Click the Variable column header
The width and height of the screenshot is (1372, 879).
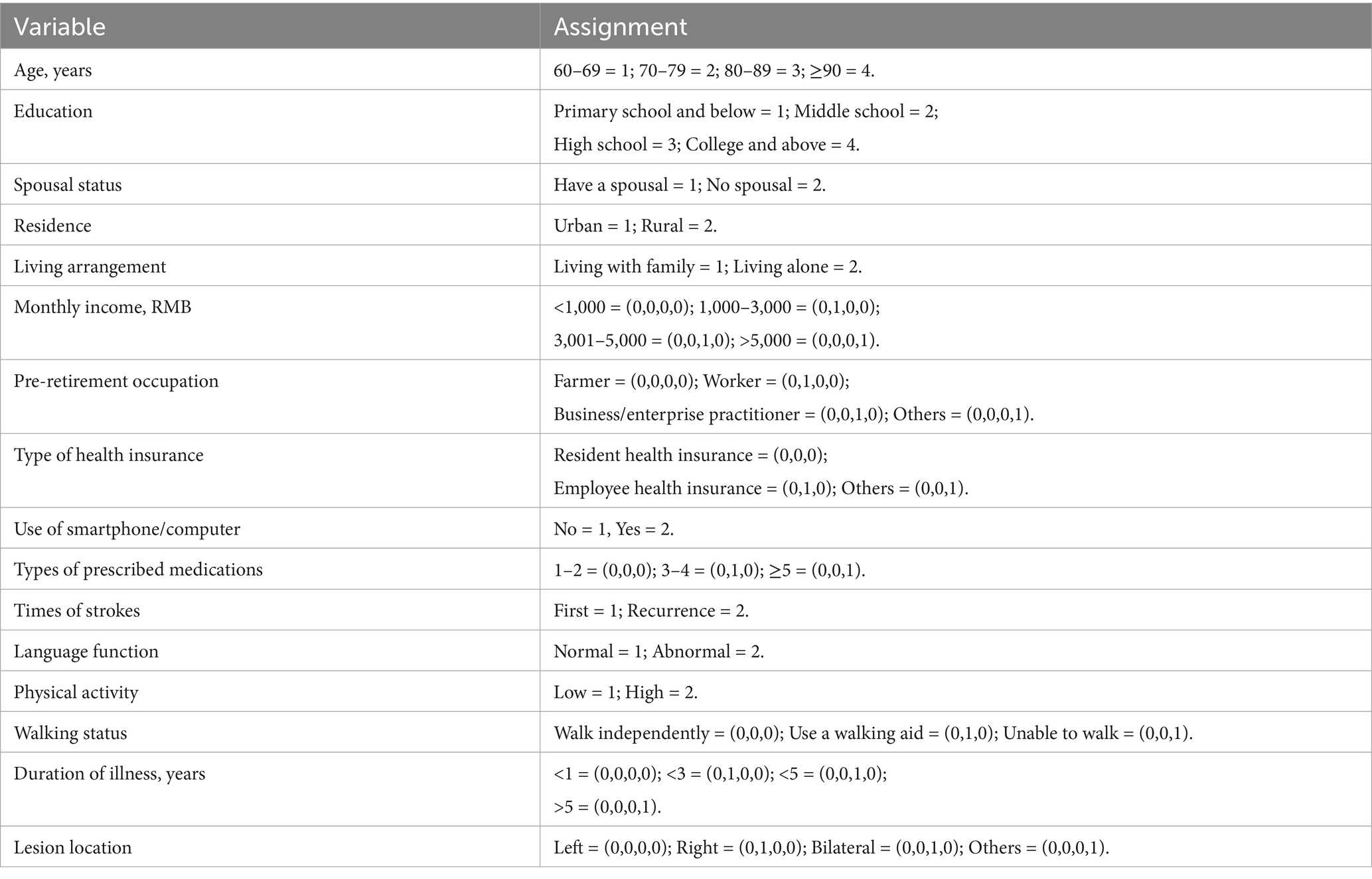[60, 27]
